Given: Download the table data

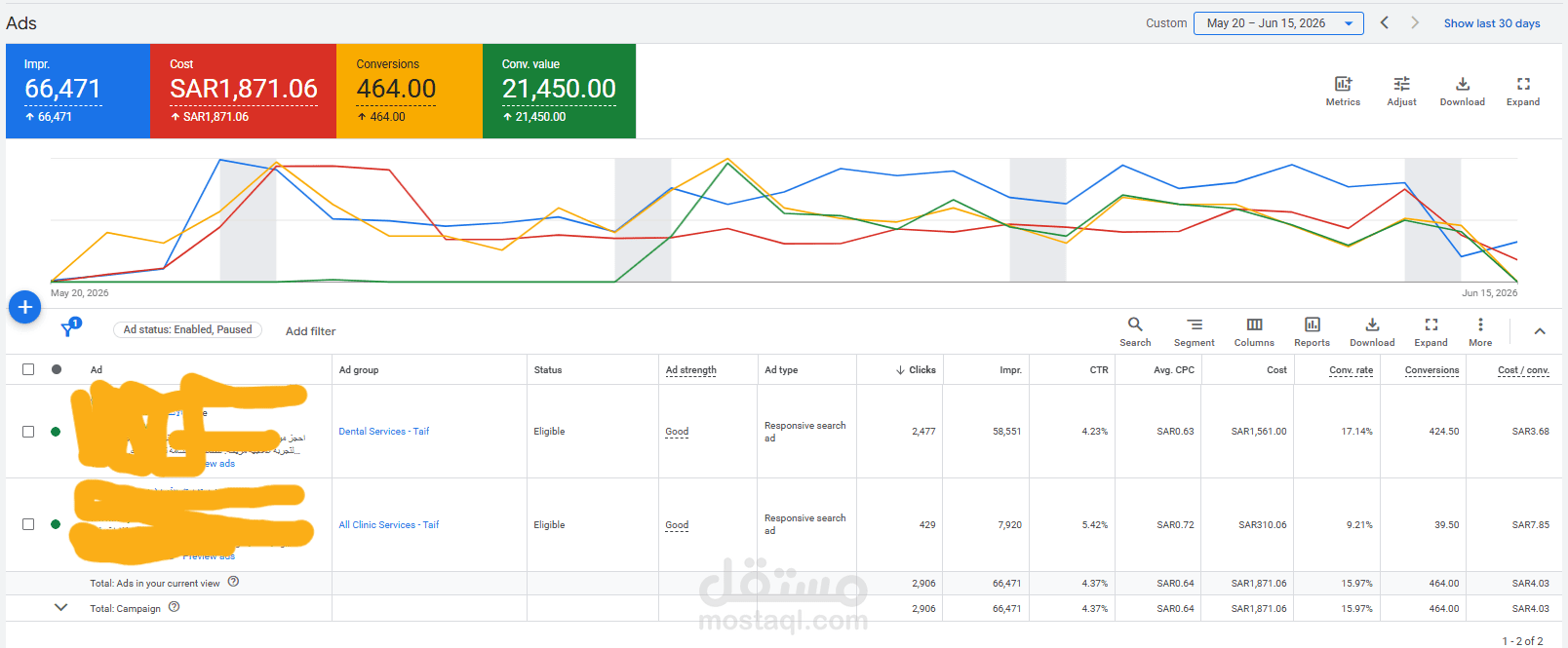Looking at the screenshot, I should [1372, 331].
